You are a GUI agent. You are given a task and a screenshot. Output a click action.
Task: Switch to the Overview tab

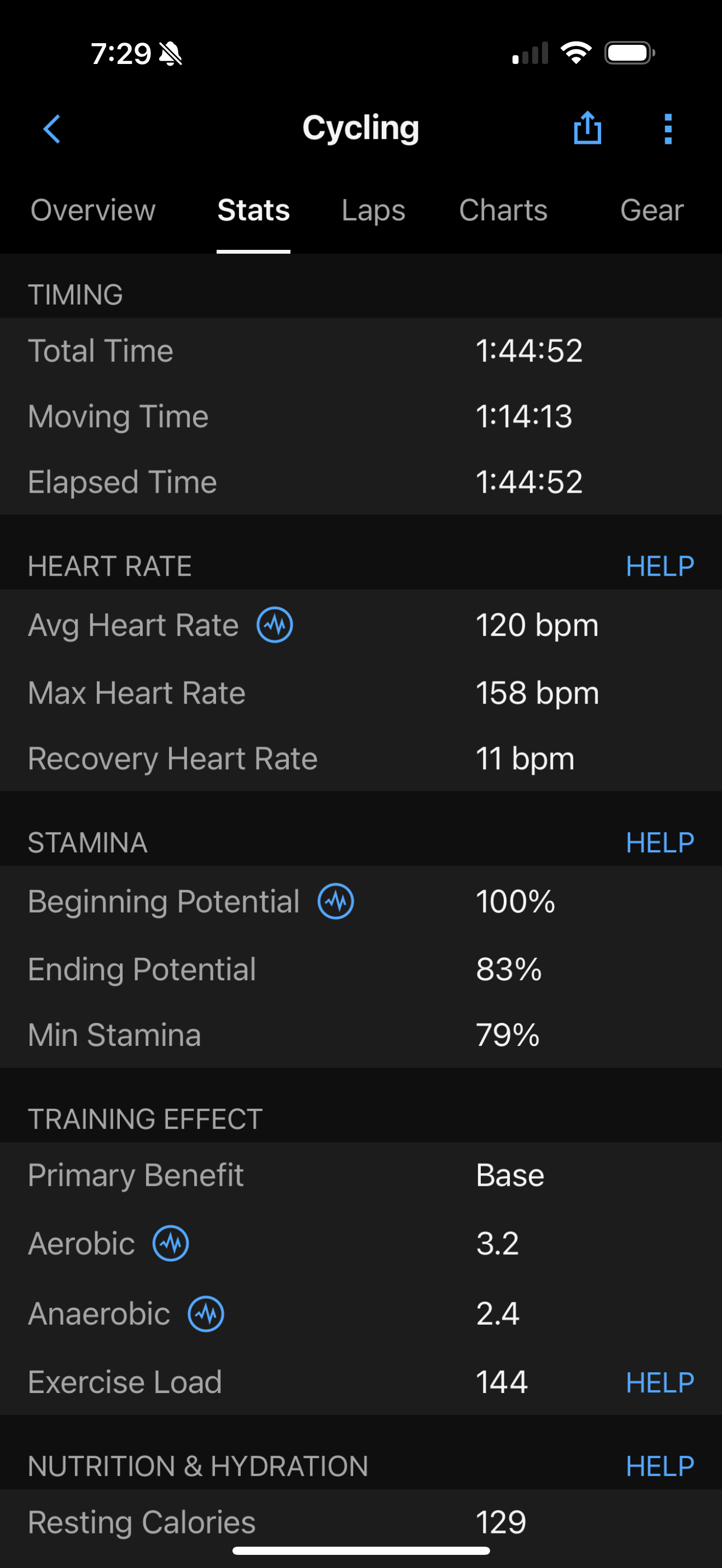tap(93, 210)
